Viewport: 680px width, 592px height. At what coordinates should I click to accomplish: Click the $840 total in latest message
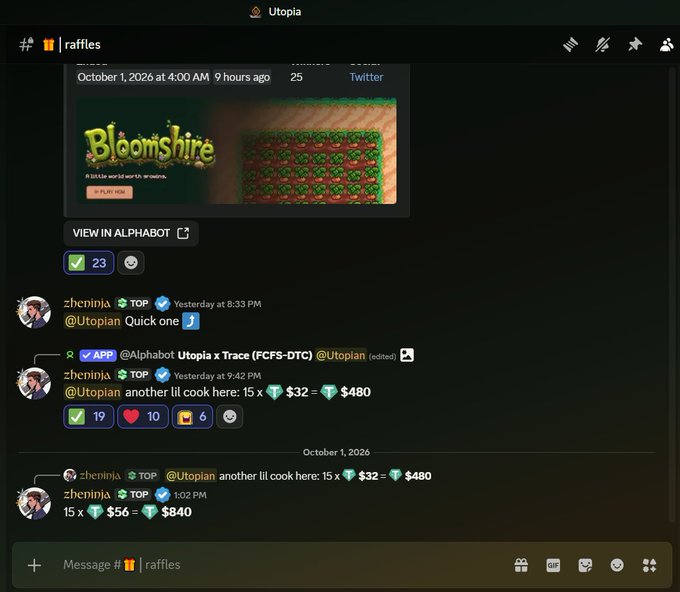coord(177,512)
